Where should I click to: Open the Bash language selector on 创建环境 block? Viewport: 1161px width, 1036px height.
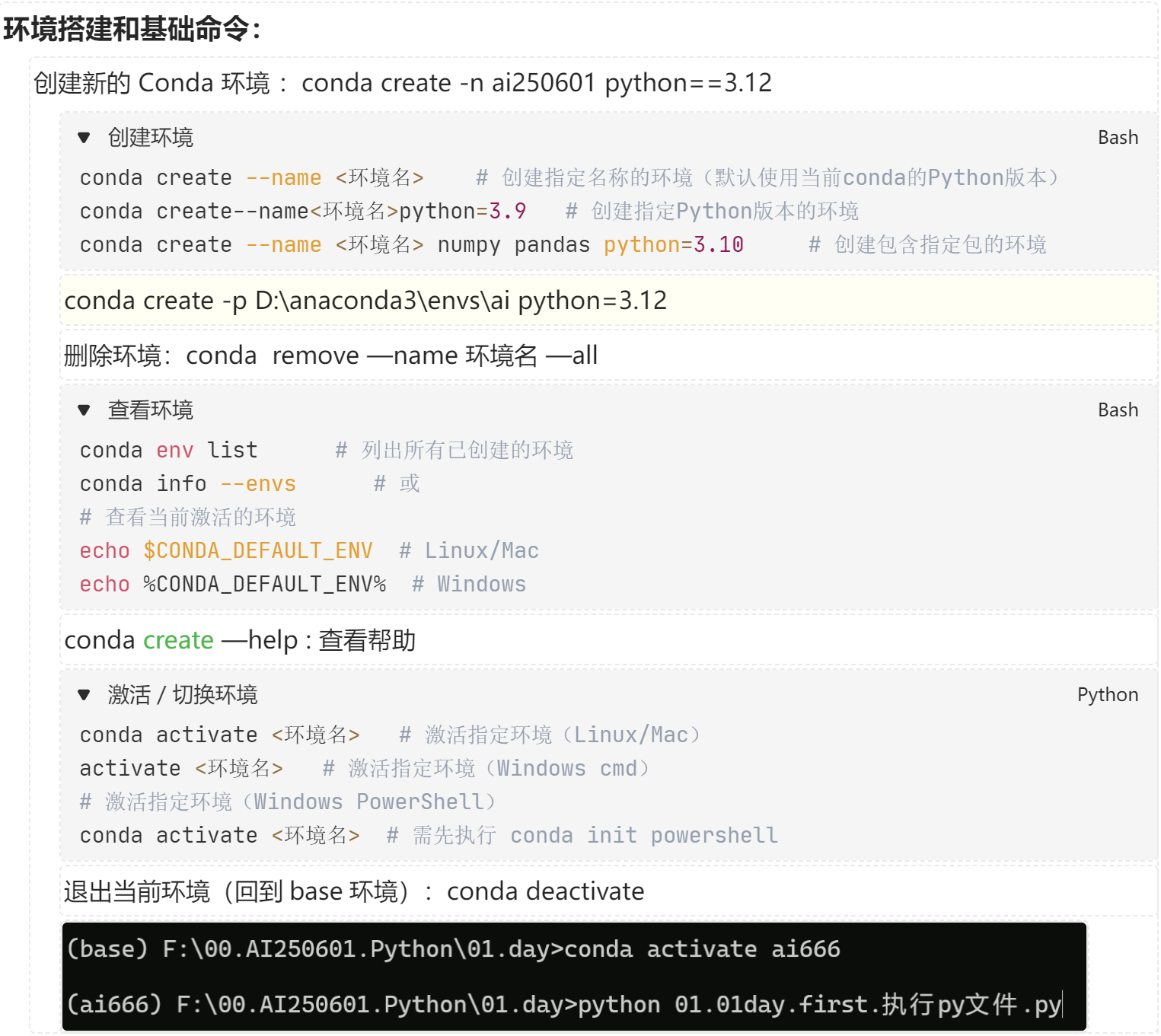tap(1117, 137)
